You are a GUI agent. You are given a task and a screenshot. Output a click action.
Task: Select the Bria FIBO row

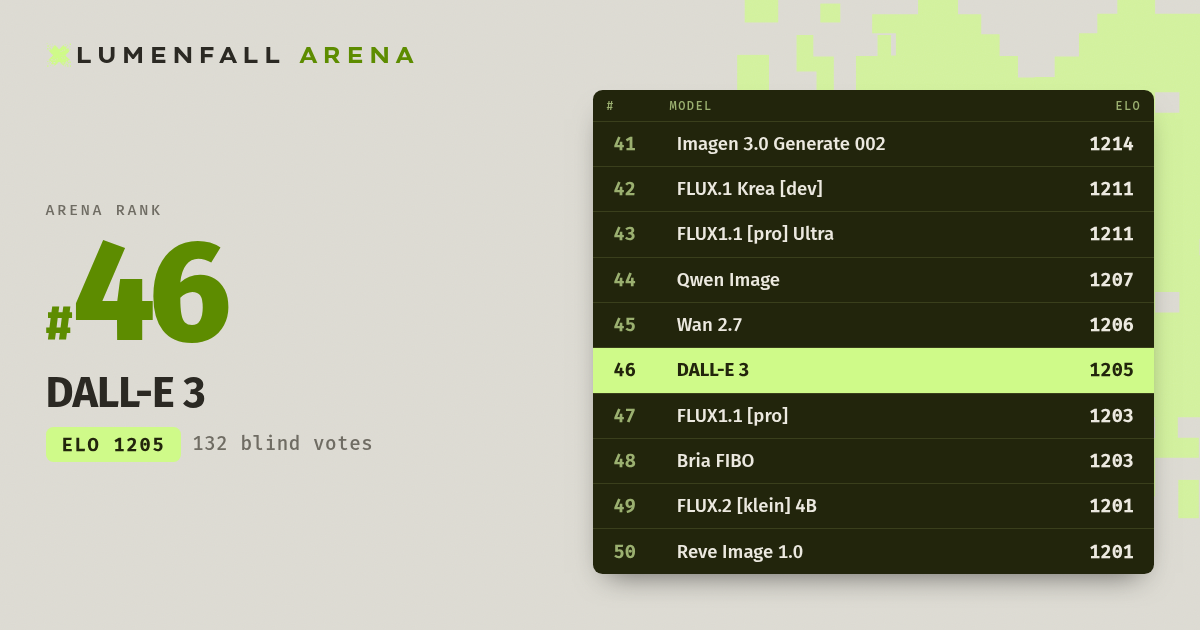point(873,461)
